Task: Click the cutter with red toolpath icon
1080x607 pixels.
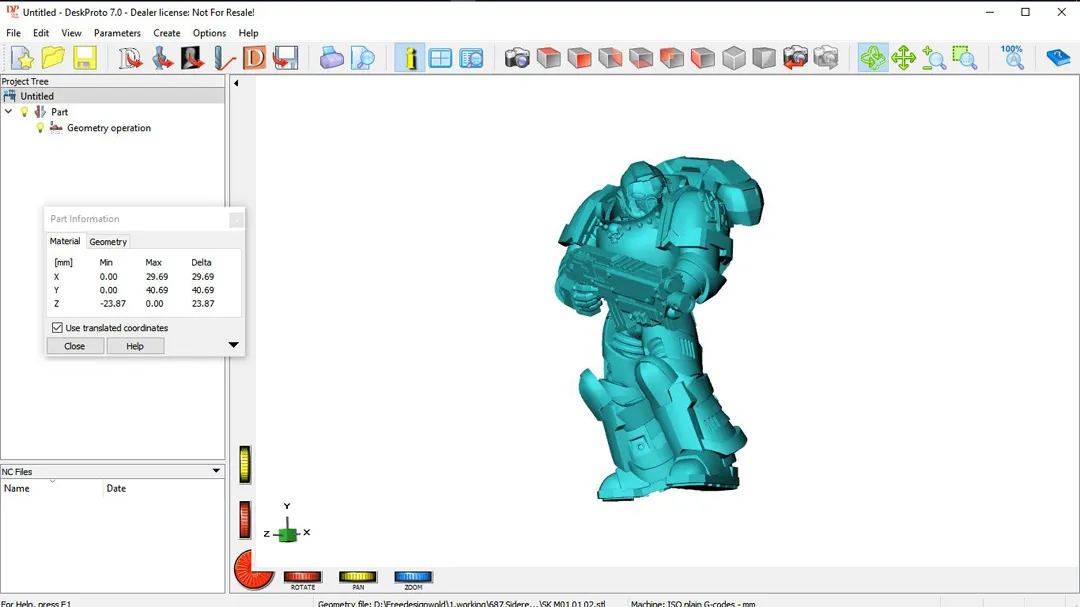Action: point(224,58)
